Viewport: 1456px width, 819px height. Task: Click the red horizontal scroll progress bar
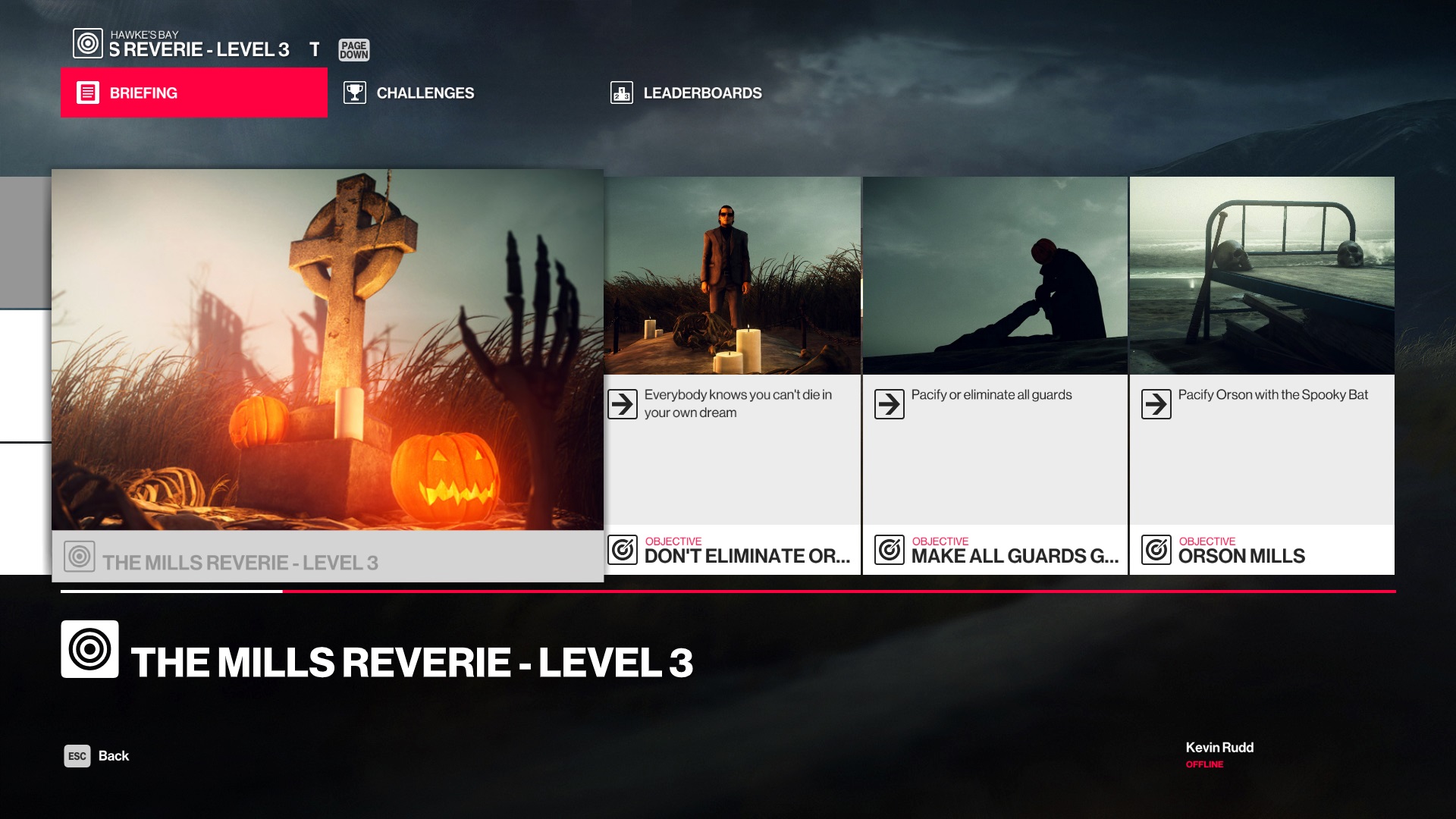click(x=834, y=591)
